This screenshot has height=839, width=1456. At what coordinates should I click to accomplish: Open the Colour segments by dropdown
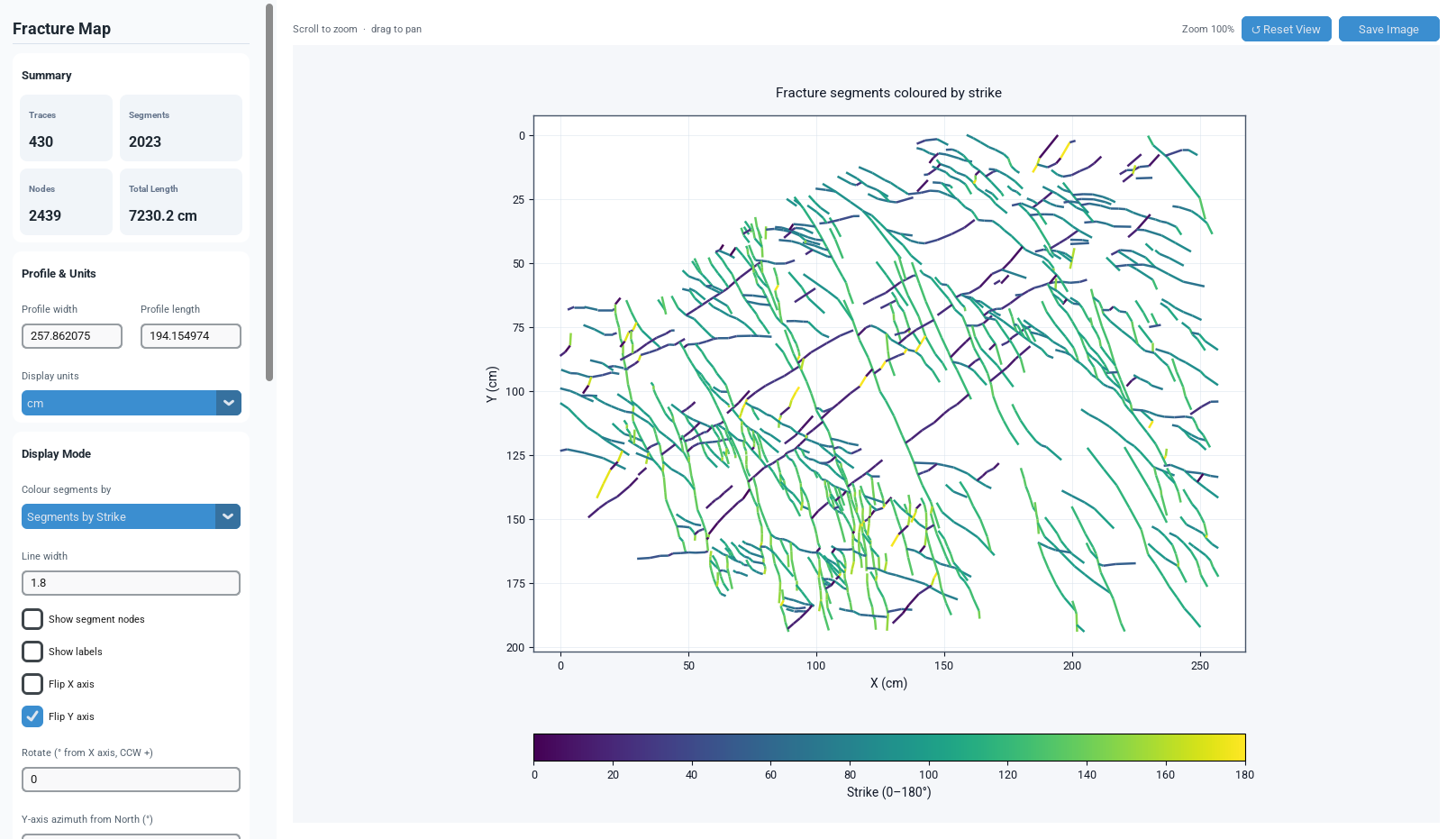pos(132,516)
